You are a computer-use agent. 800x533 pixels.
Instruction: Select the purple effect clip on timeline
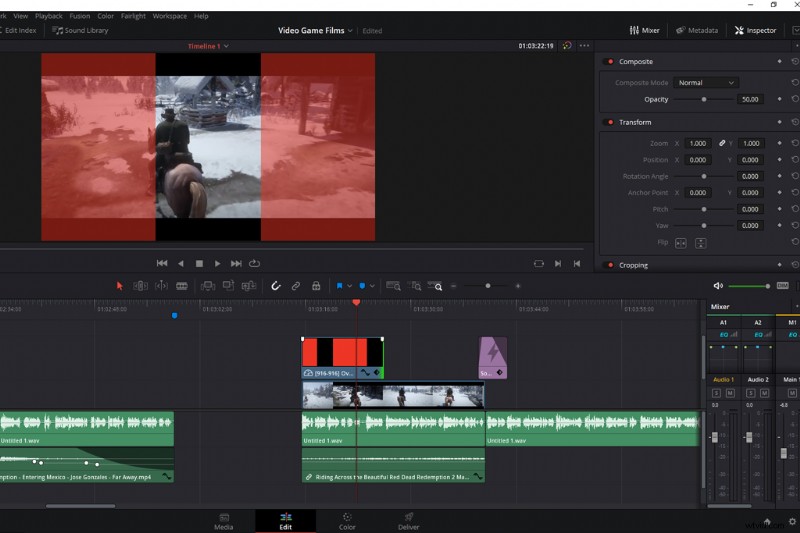coord(493,358)
